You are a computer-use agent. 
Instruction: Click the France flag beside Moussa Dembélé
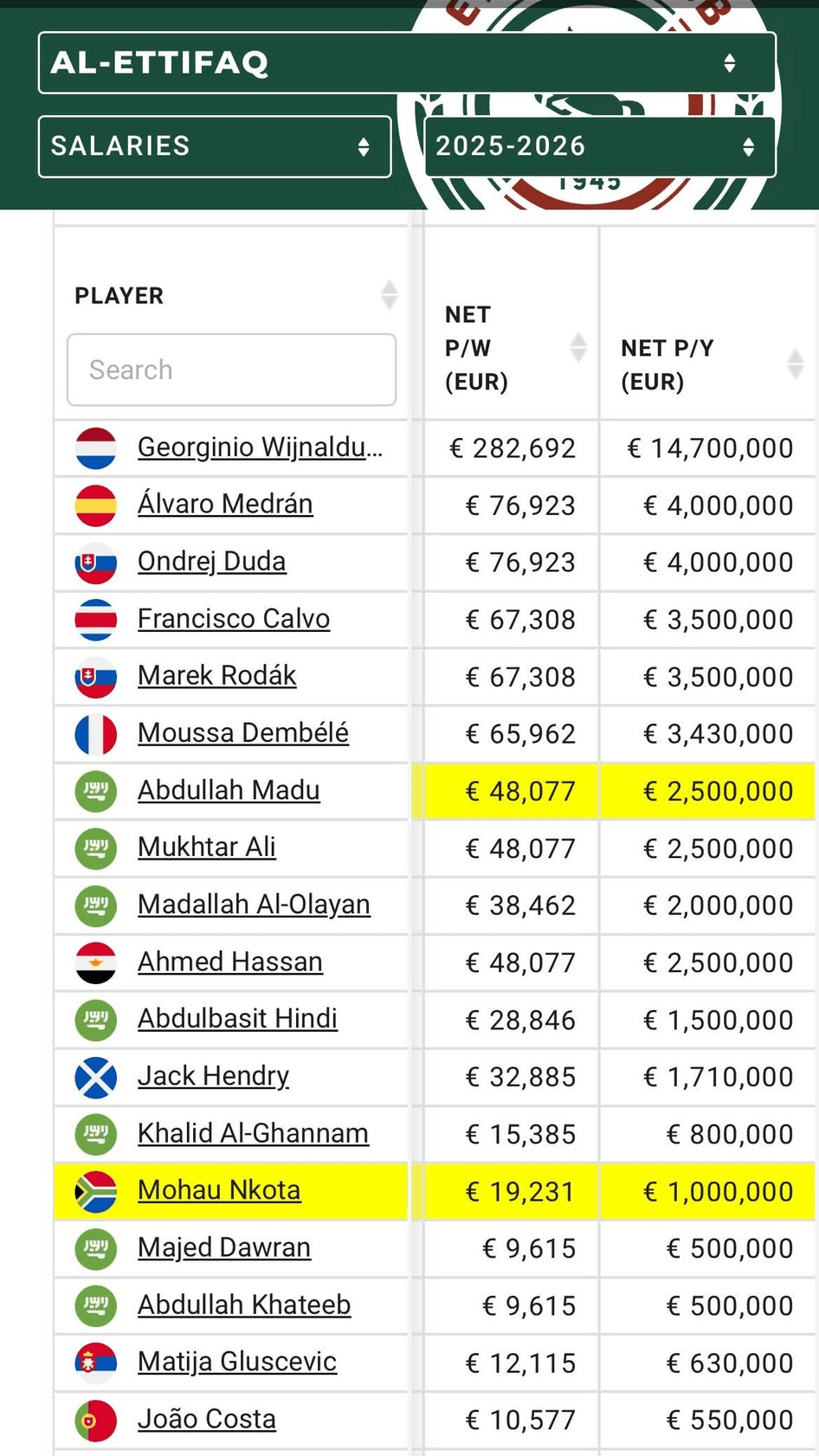[95, 734]
